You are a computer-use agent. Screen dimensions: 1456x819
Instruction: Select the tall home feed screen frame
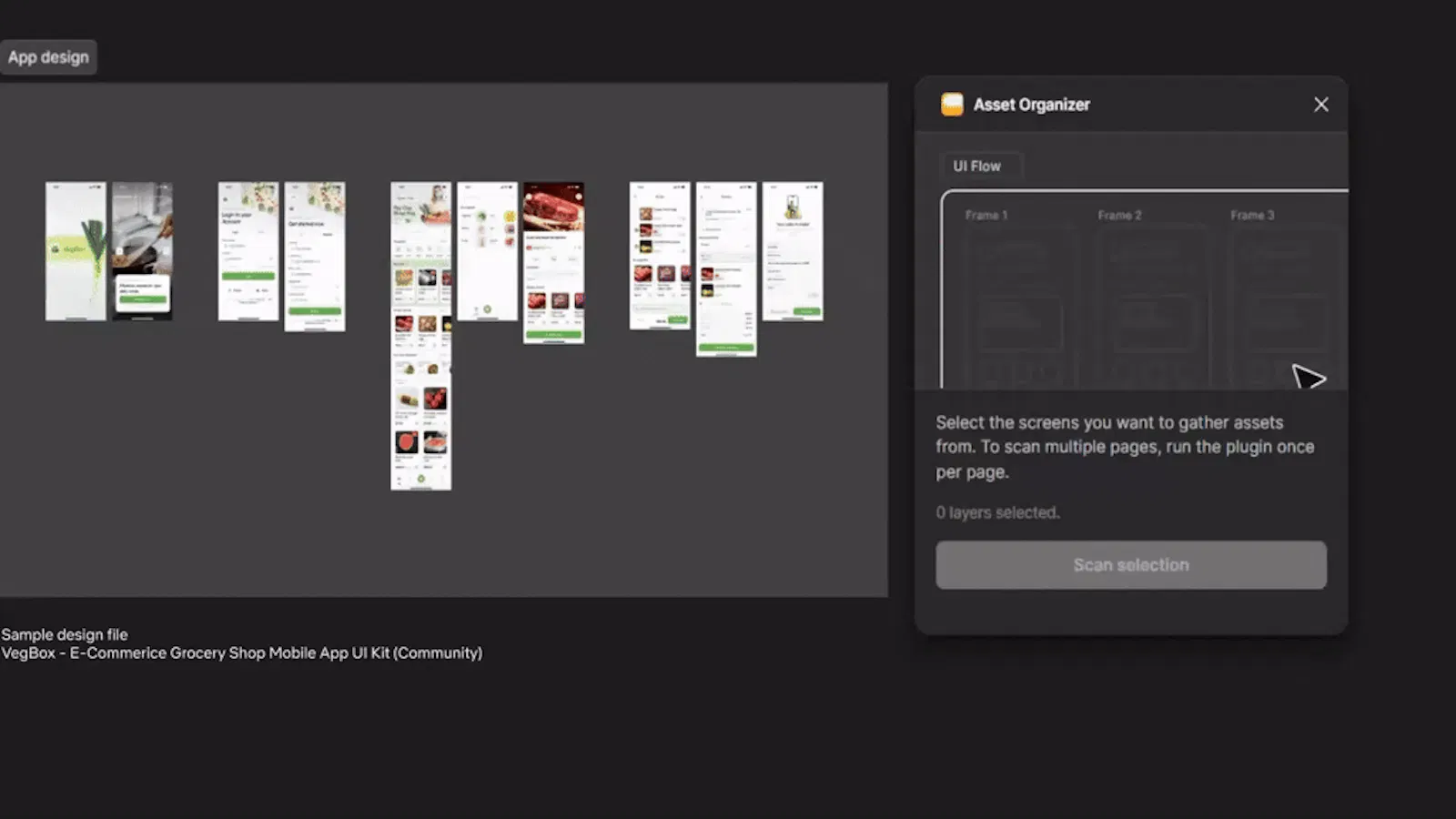(x=421, y=336)
